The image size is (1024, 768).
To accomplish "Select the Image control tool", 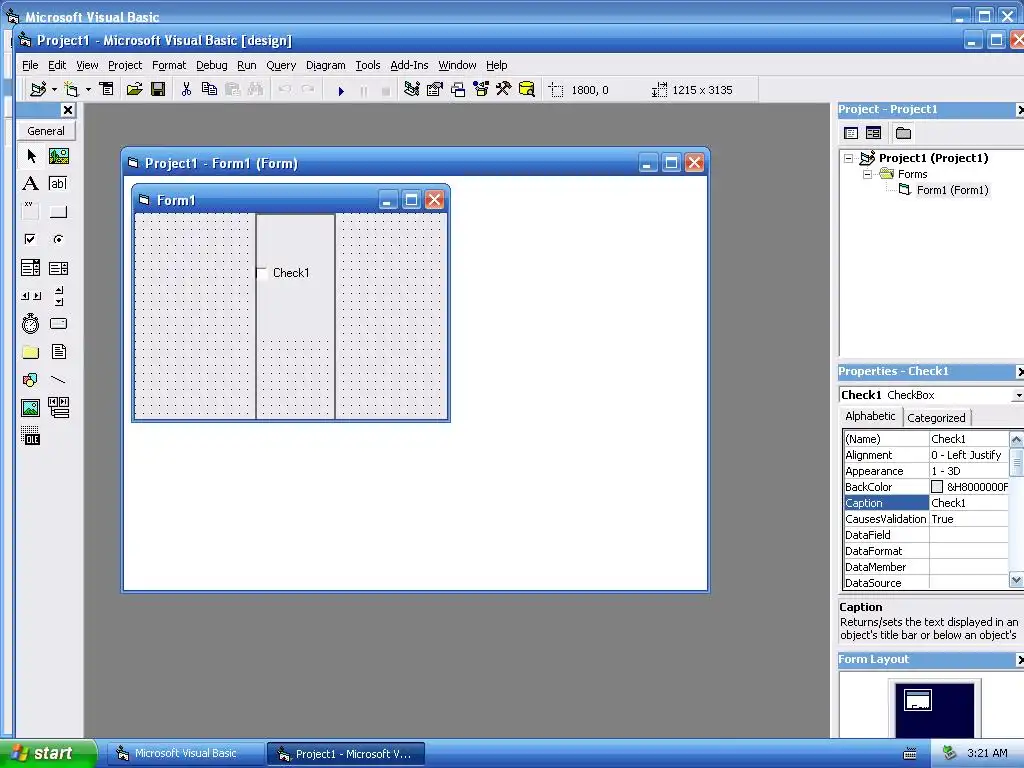I will click(x=31, y=408).
